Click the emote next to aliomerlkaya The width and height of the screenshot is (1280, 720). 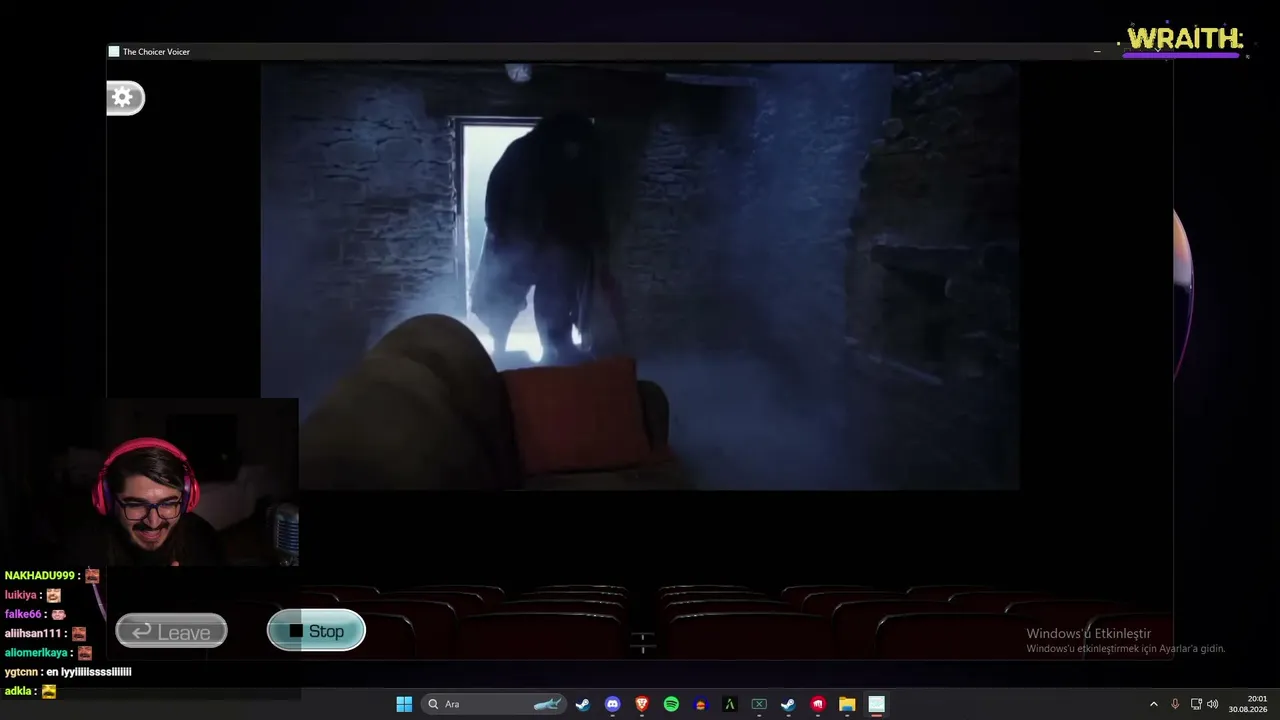(85, 653)
